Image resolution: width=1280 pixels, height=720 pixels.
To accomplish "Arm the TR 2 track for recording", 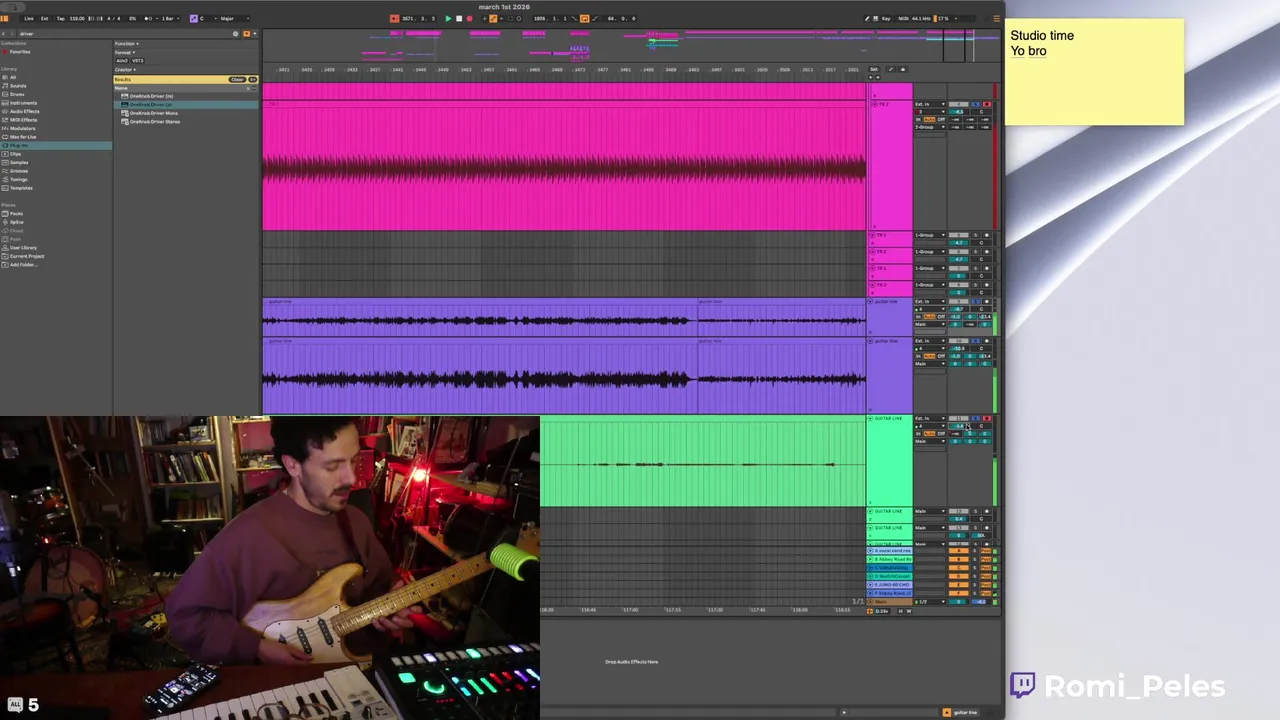I will [x=987, y=104].
